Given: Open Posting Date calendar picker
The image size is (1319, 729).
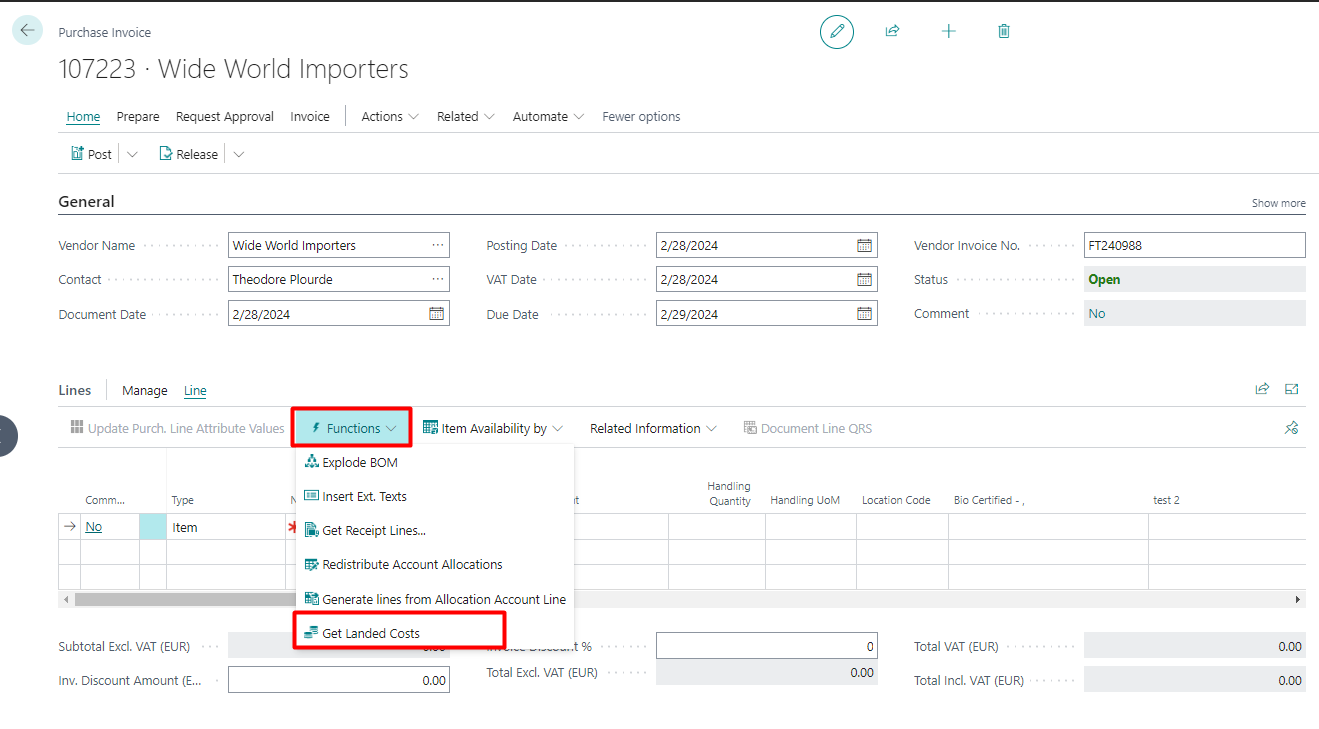Looking at the screenshot, I should pos(865,246).
